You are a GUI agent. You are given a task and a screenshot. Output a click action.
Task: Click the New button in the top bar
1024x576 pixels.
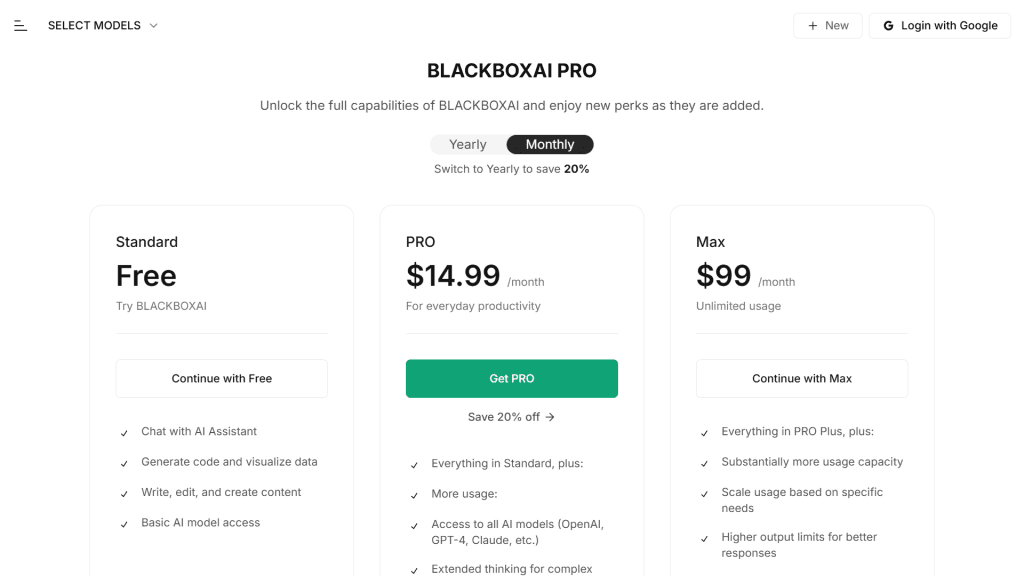tap(827, 25)
